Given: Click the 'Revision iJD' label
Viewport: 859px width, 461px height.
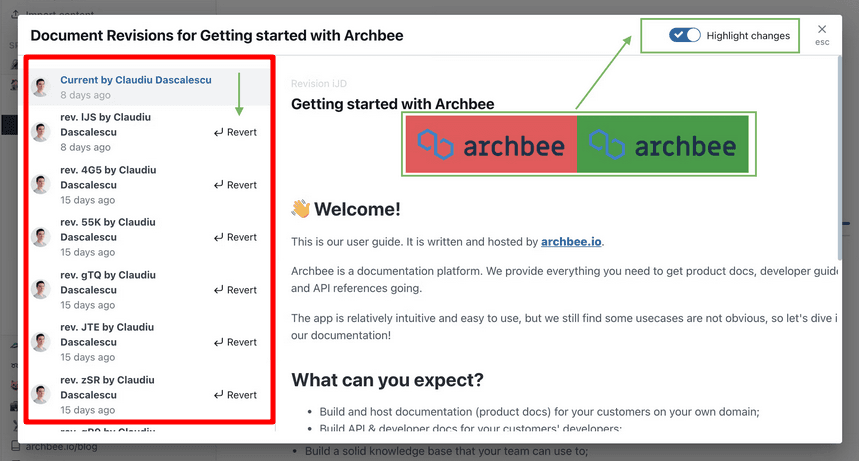Looking at the screenshot, I should coord(319,84).
